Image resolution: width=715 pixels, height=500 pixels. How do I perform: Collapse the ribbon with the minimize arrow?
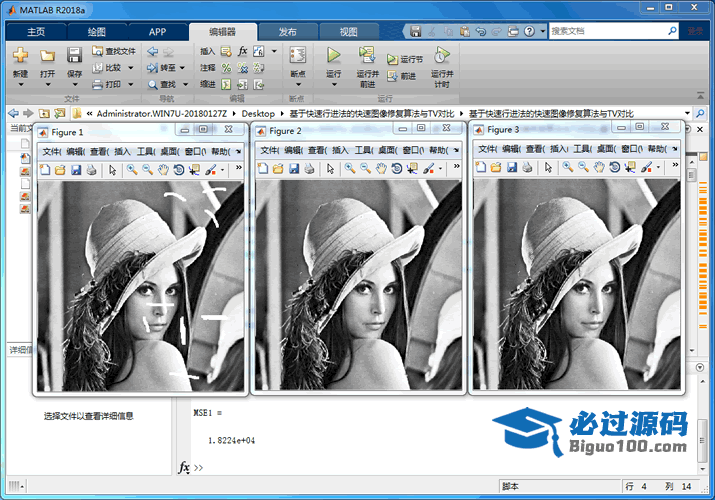(700, 95)
